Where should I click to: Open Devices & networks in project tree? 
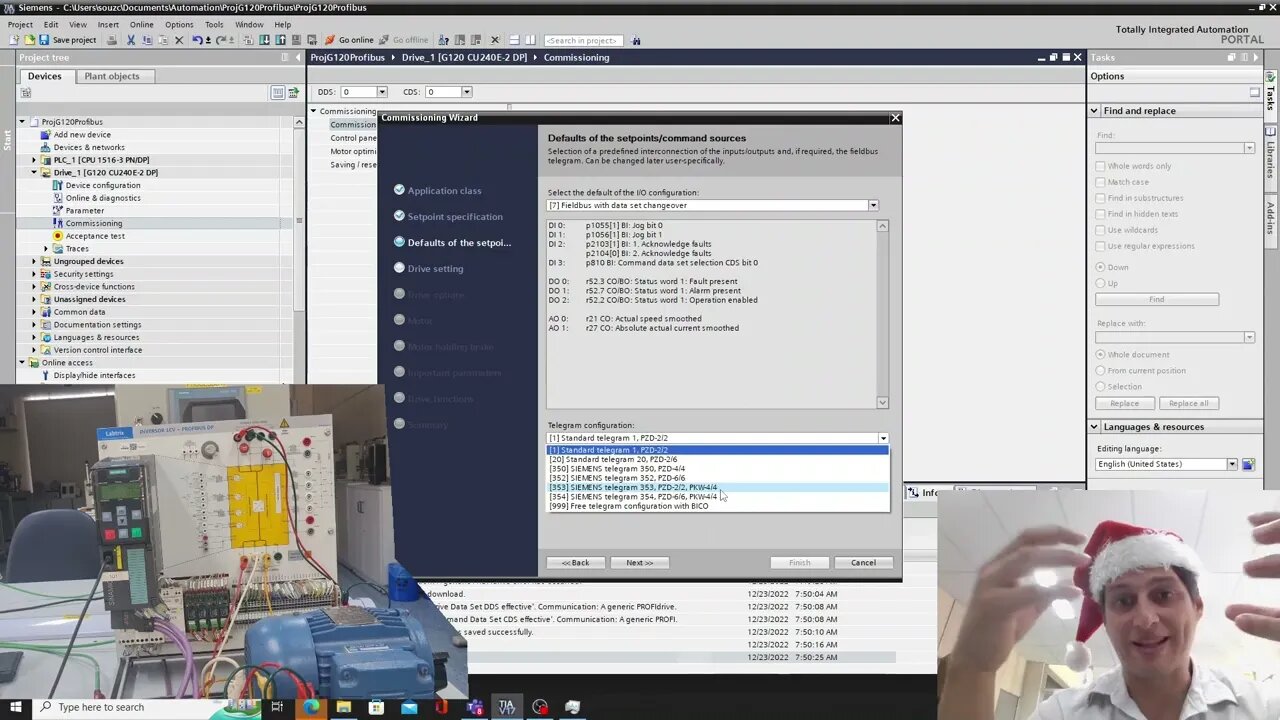pos(89,147)
